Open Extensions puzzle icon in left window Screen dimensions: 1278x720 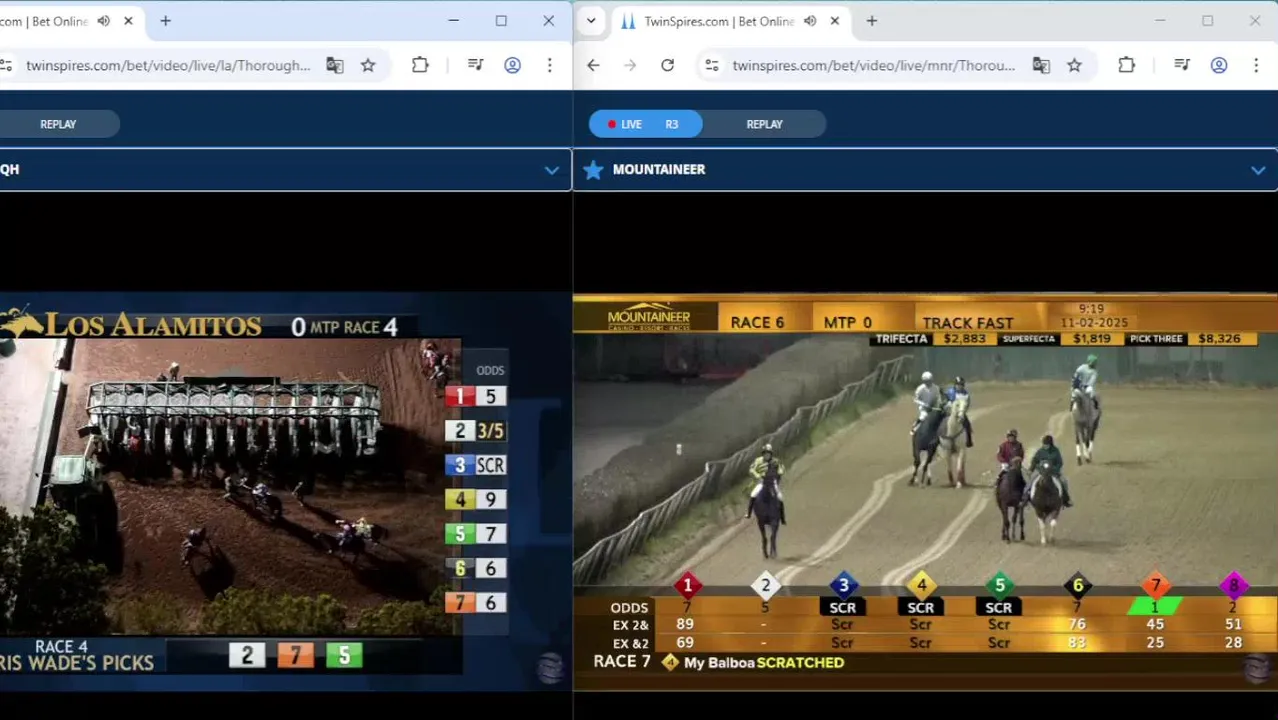(x=420, y=65)
